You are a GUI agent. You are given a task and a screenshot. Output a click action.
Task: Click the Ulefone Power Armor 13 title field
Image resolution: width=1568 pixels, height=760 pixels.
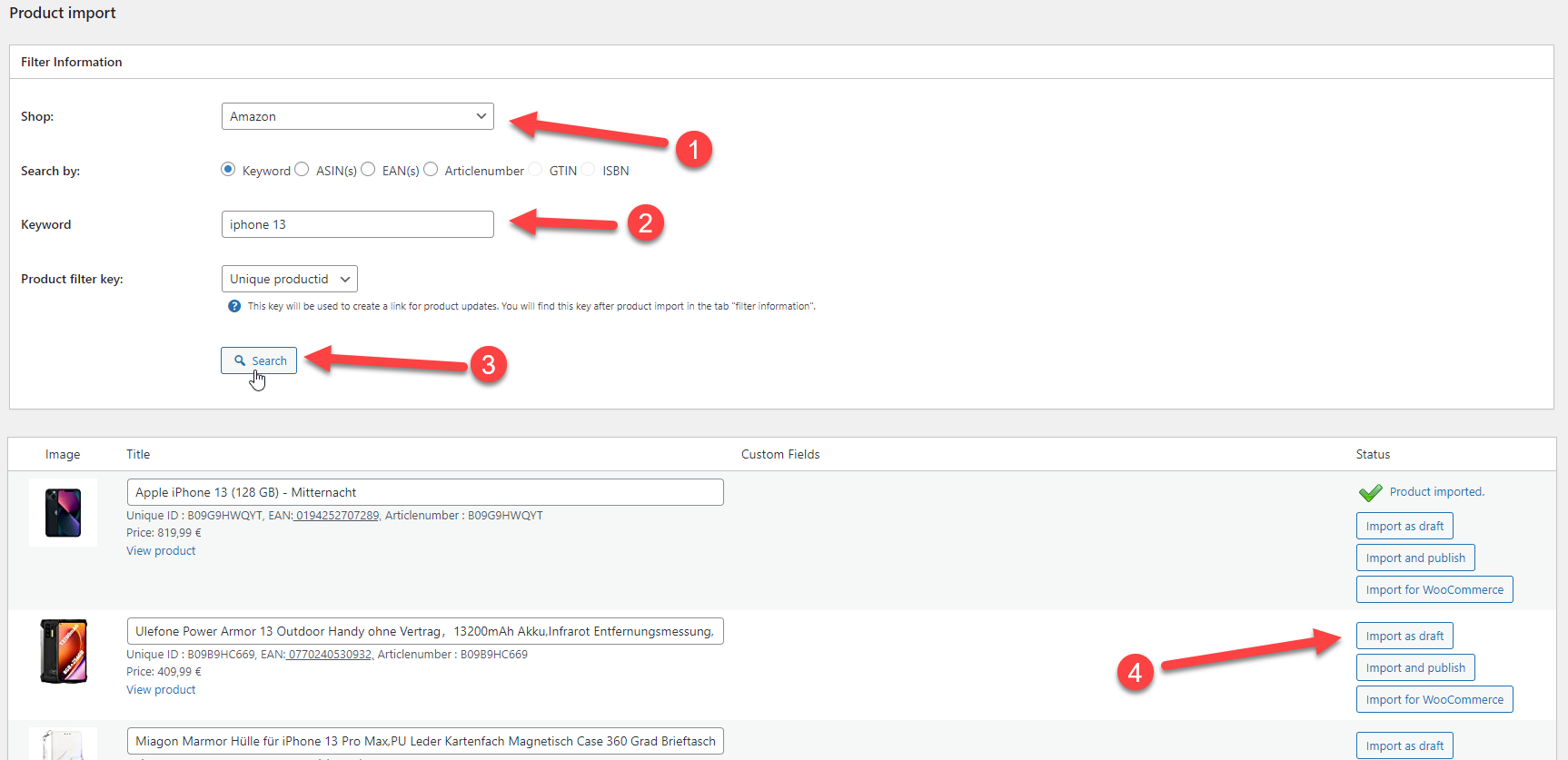tap(425, 631)
